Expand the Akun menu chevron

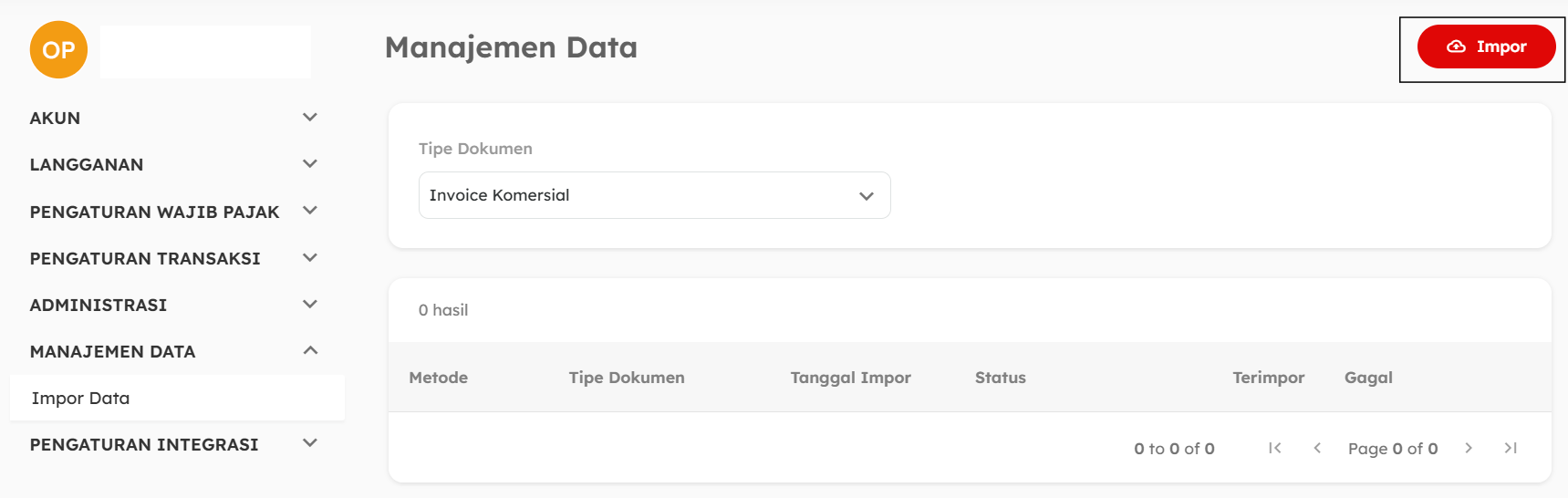coord(310,118)
